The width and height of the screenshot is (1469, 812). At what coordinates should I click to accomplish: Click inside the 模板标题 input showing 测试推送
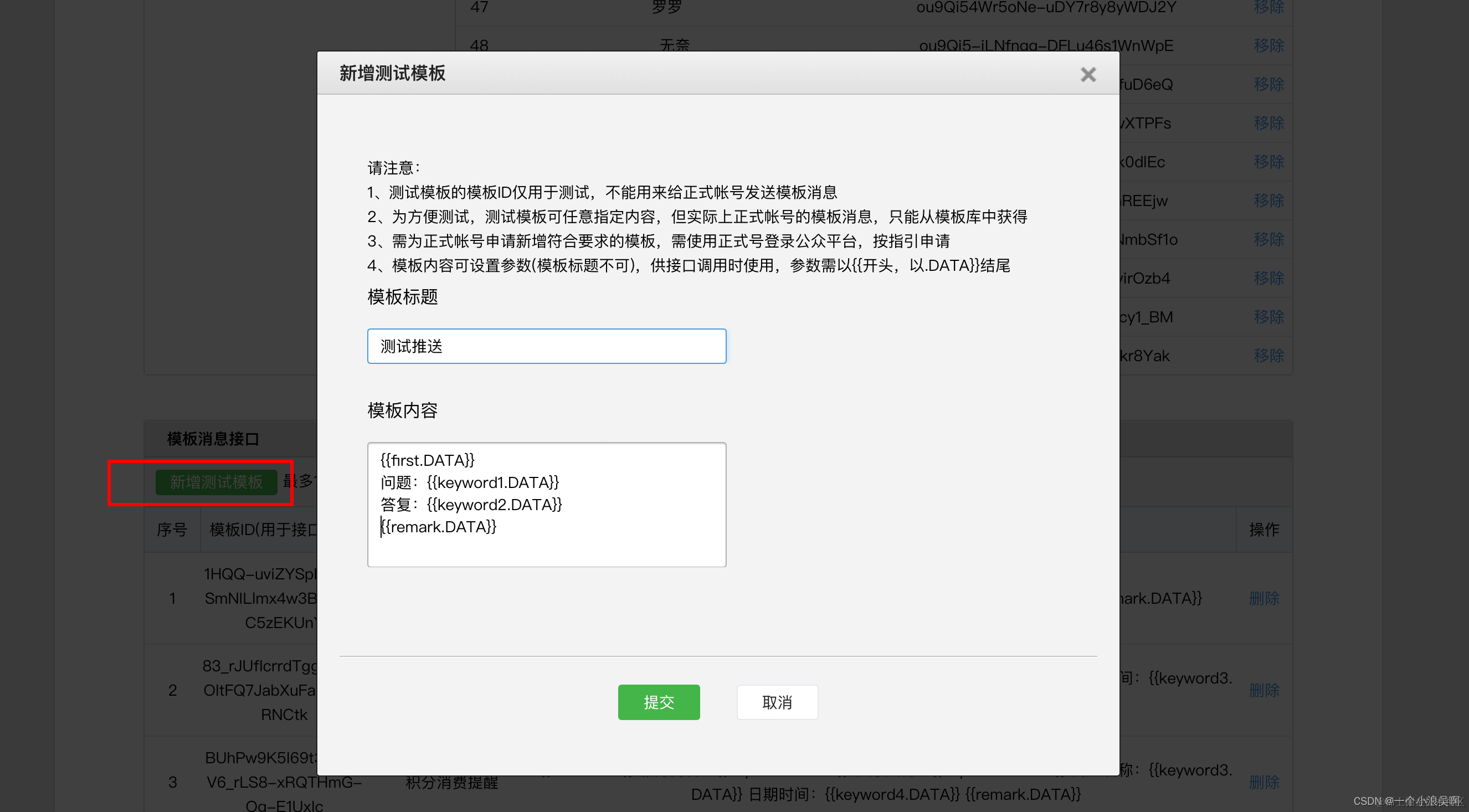pos(546,346)
